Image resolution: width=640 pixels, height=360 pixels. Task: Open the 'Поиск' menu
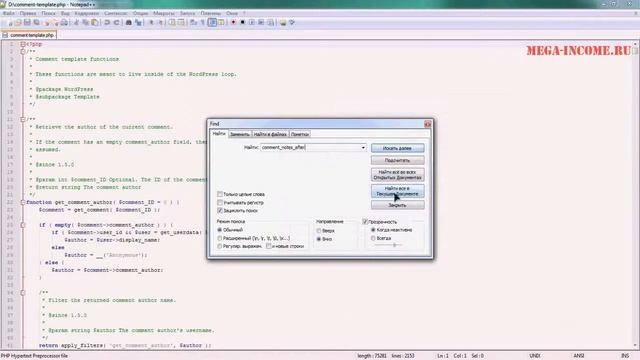tap(48, 13)
